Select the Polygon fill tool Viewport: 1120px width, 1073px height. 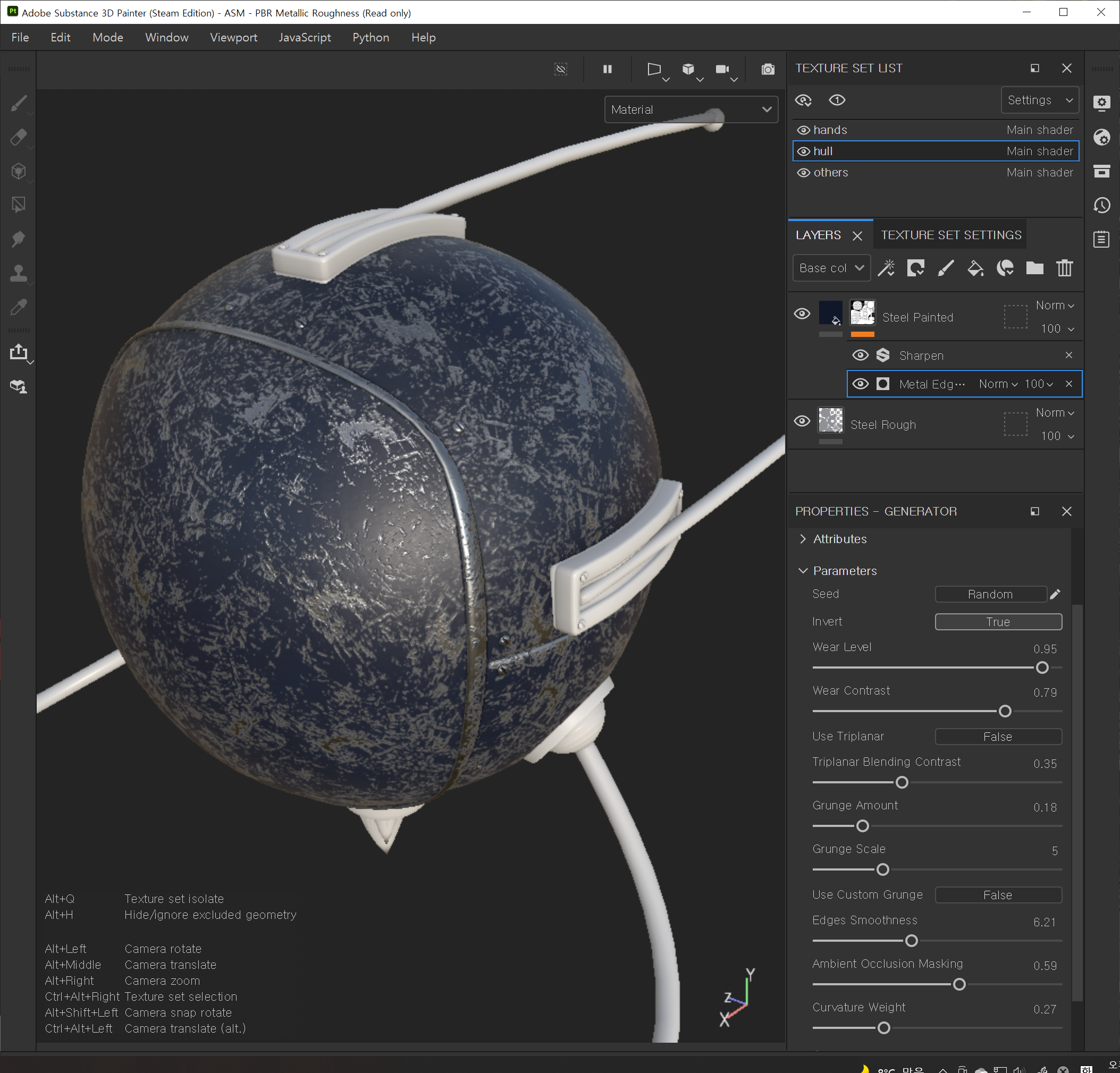(x=18, y=205)
